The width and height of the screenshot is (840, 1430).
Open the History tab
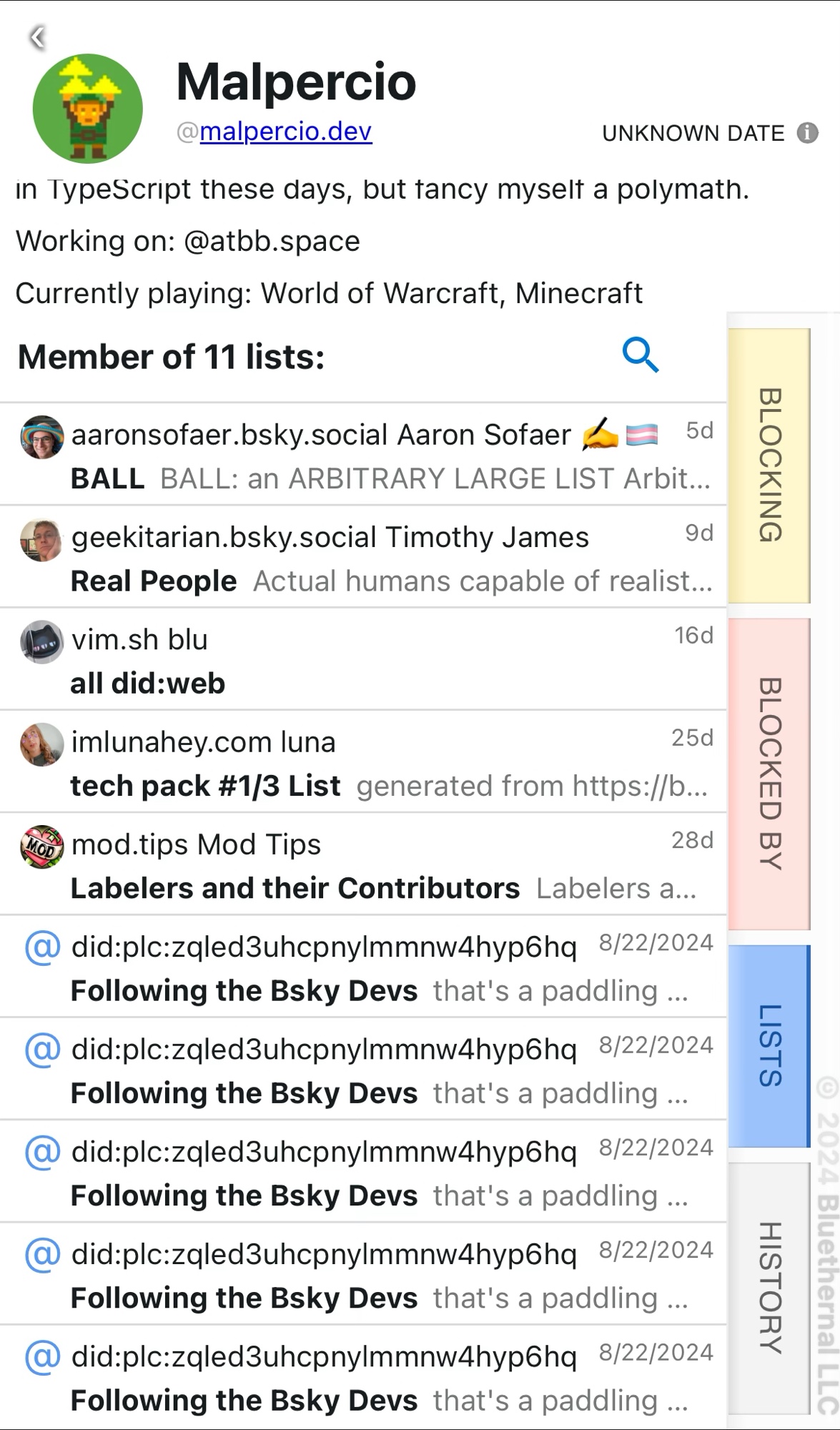point(769,1287)
